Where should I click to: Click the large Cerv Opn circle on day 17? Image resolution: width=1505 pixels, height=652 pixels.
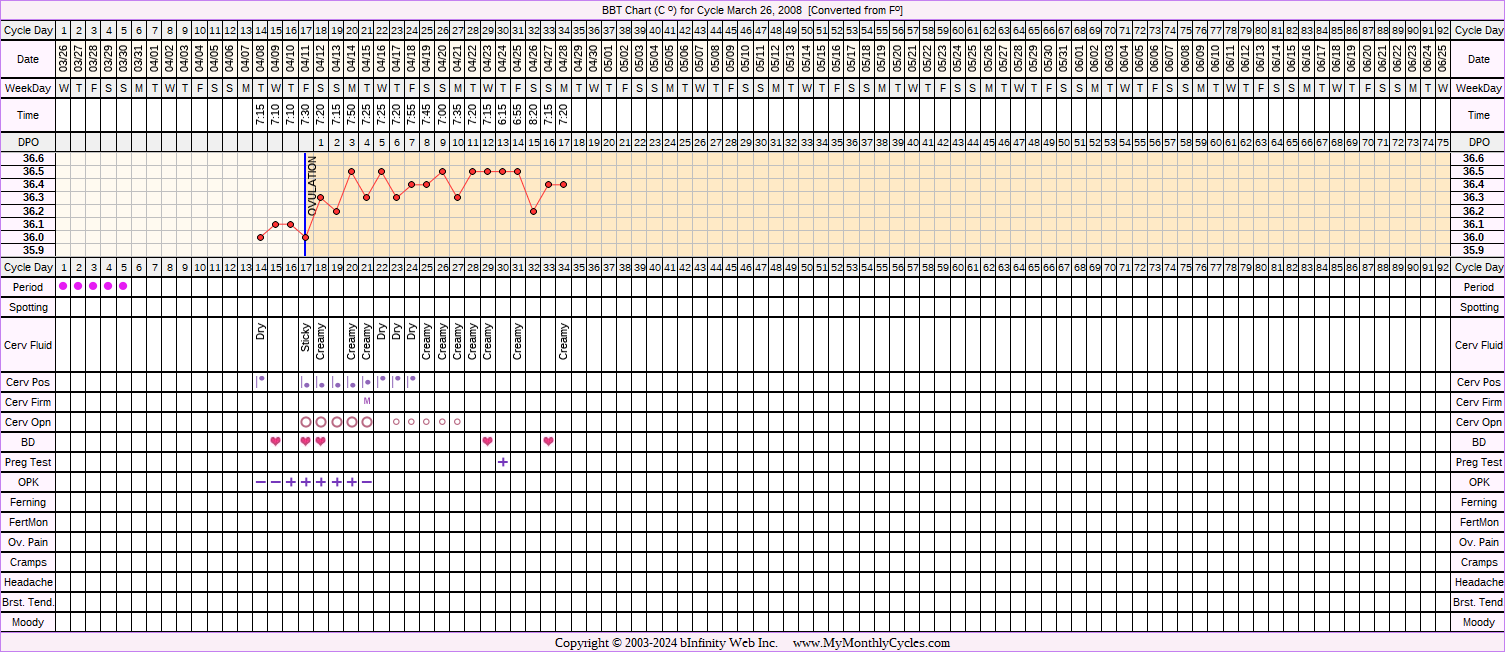306,422
